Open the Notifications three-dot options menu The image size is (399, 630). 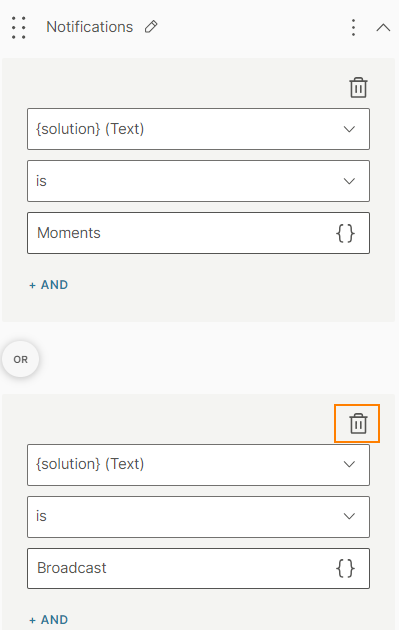pos(353,28)
